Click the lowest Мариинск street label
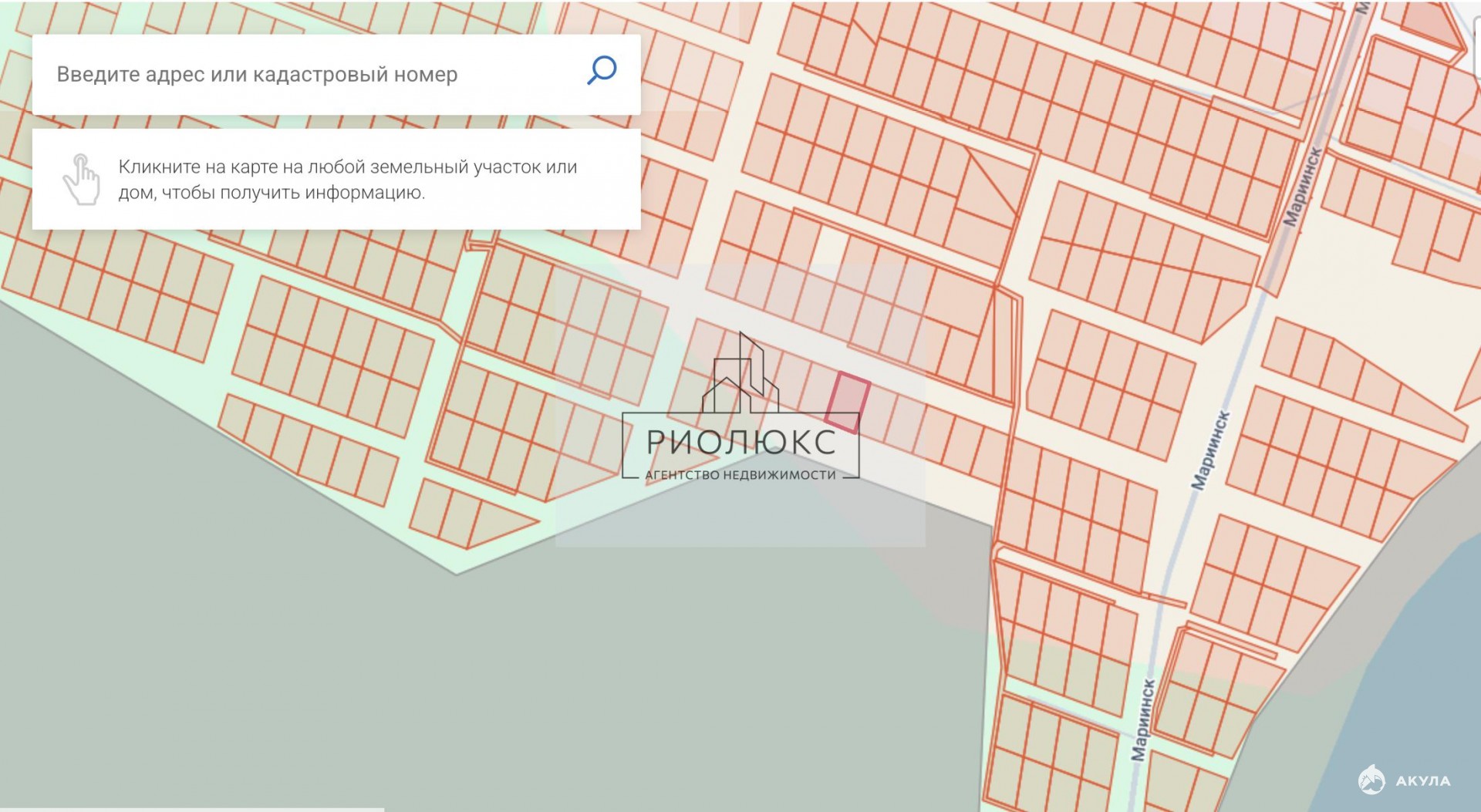This screenshot has width=1481, height=812. coord(1143,720)
